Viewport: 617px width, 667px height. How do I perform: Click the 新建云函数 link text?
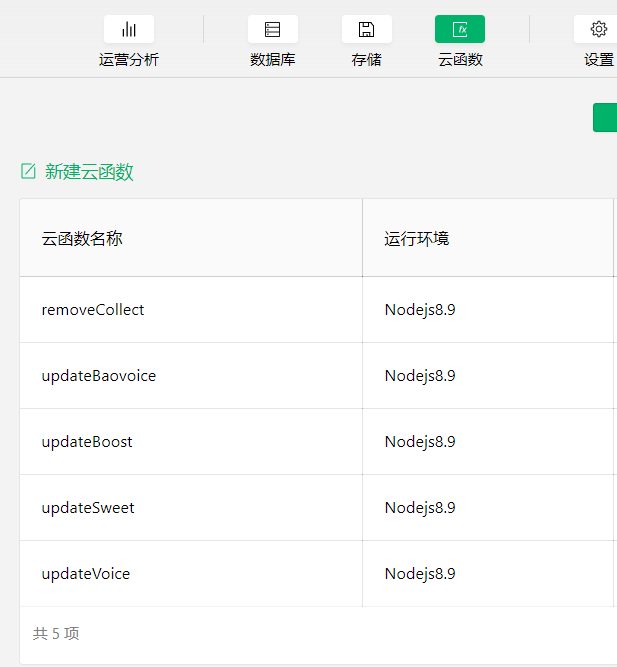[x=89, y=172]
